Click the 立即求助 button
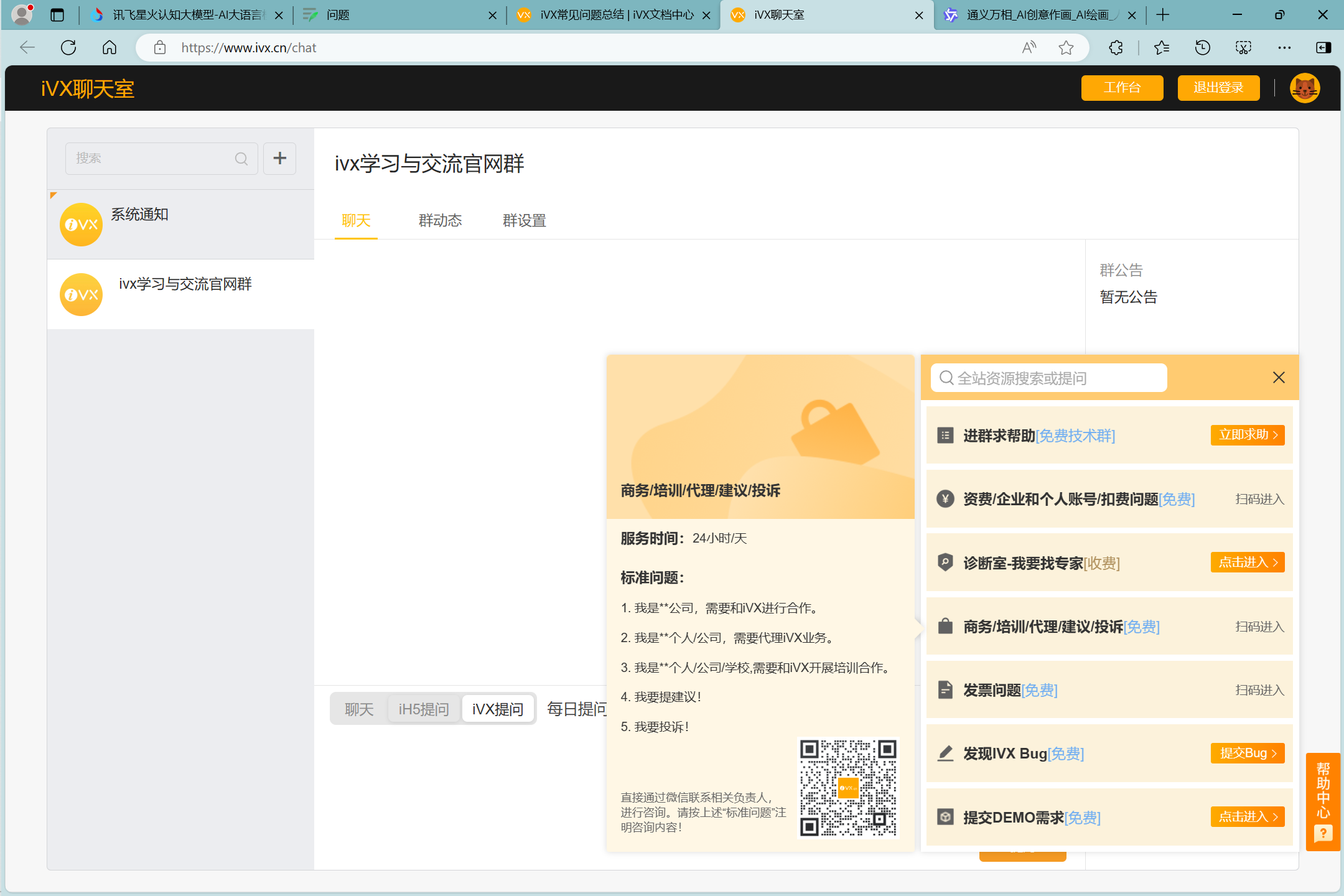 pyautogui.click(x=1248, y=435)
